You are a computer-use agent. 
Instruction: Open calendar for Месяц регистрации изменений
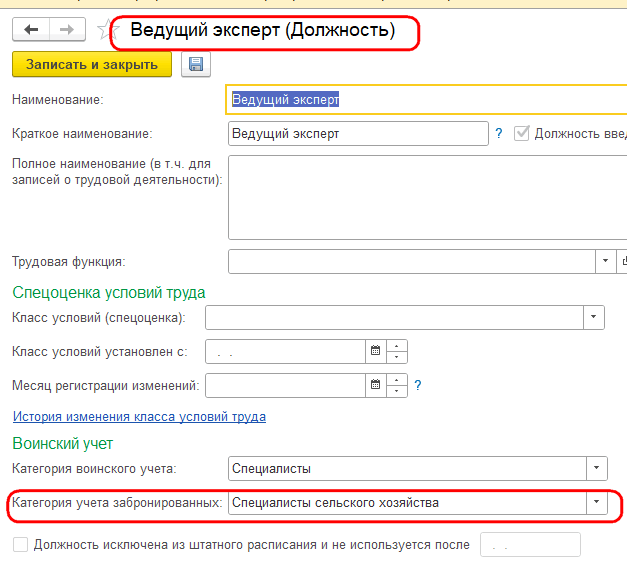click(375, 385)
